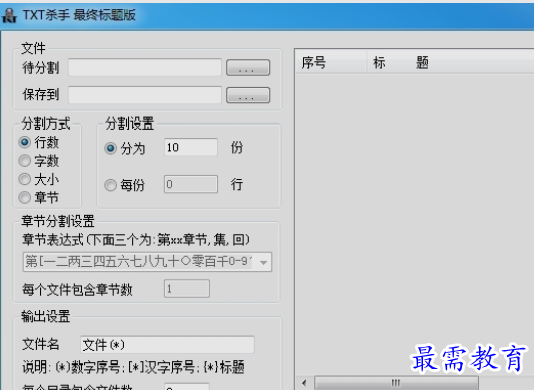Select the 行数 split mode radio button
The image size is (534, 390).
coord(25,142)
